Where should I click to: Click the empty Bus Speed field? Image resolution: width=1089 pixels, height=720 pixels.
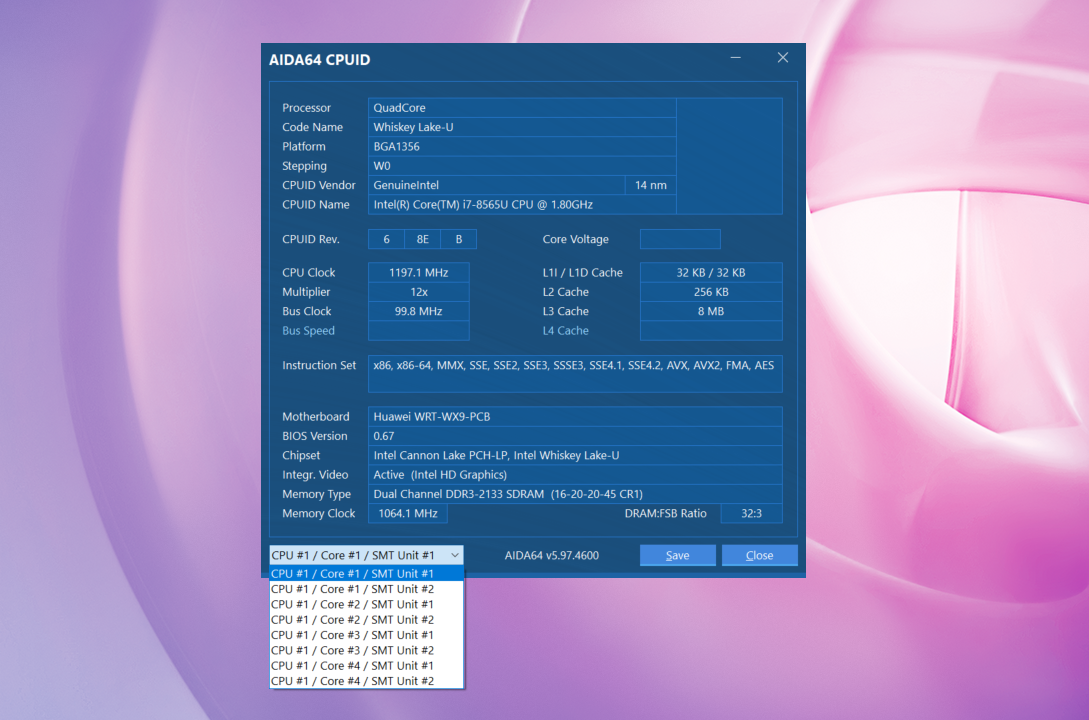[x=418, y=331]
